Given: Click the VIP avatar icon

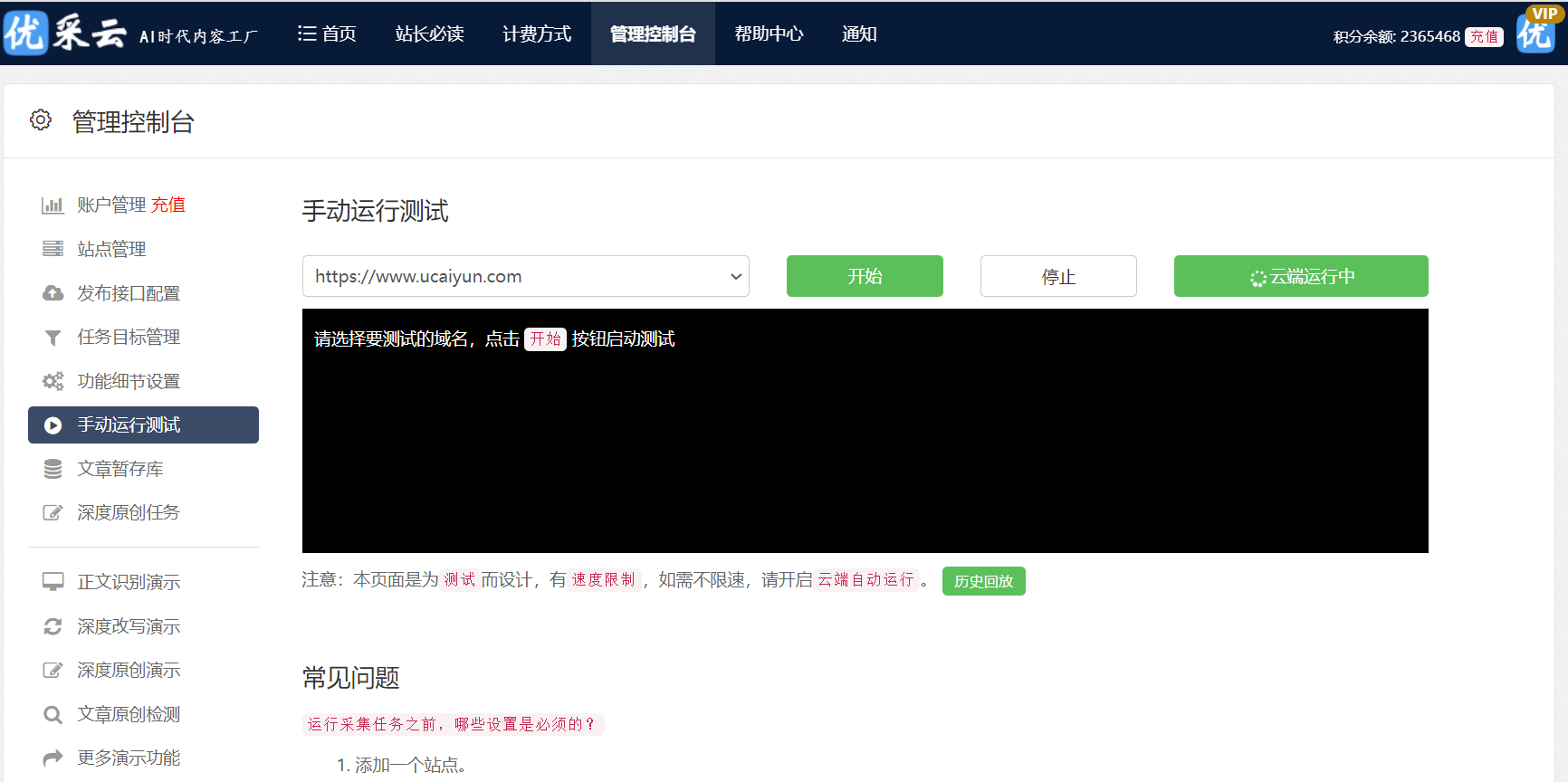Looking at the screenshot, I should [x=1535, y=31].
